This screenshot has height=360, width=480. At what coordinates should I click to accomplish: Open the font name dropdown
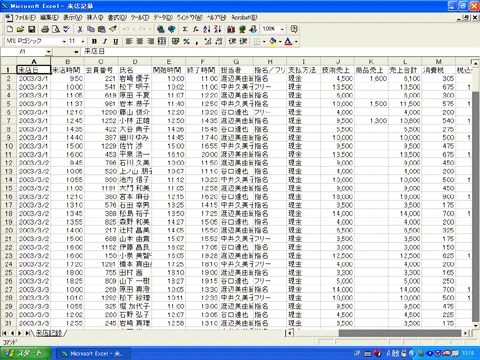tap(64, 41)
